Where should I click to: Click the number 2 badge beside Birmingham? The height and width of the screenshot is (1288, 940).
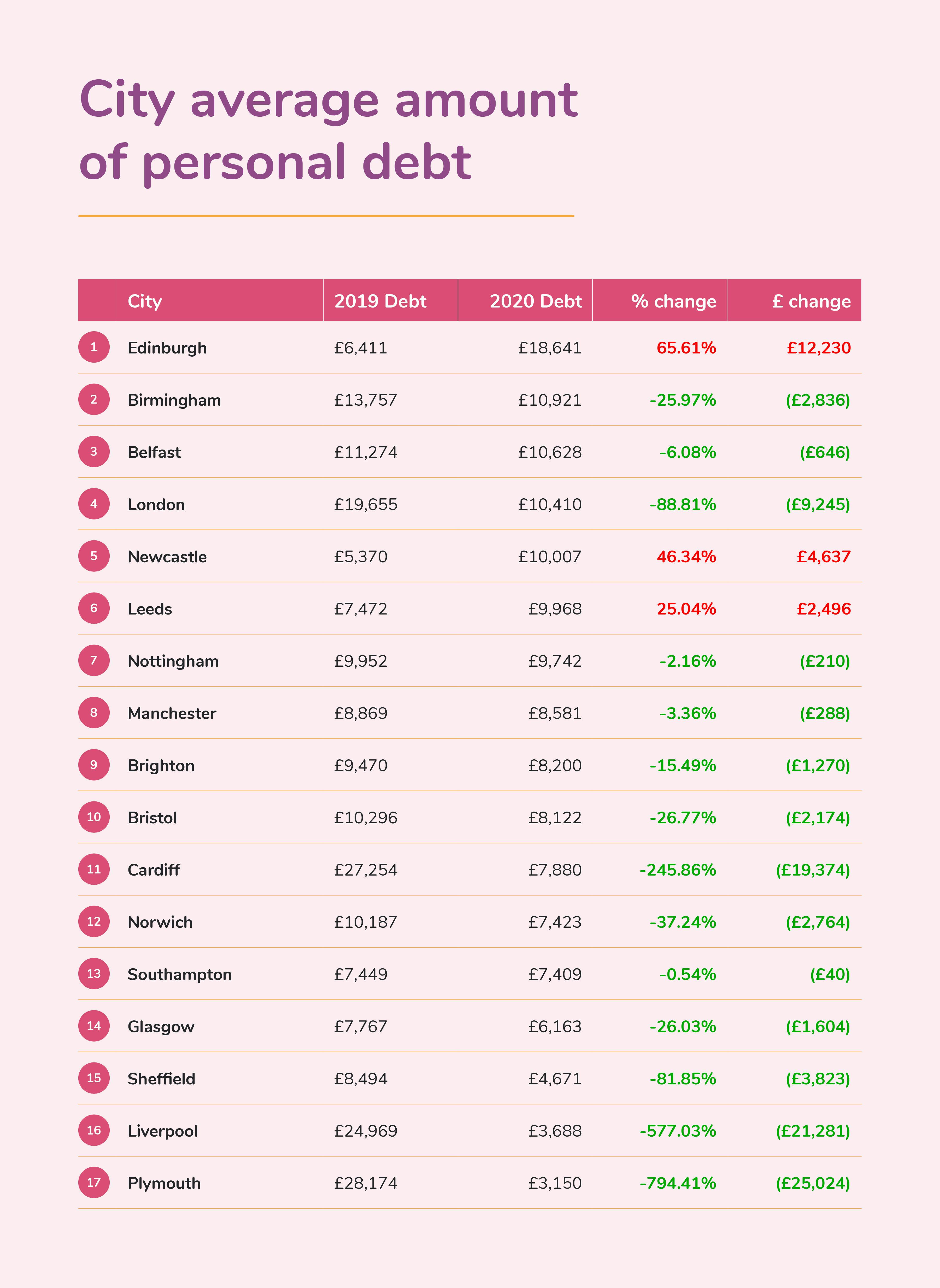coord(94,399)
